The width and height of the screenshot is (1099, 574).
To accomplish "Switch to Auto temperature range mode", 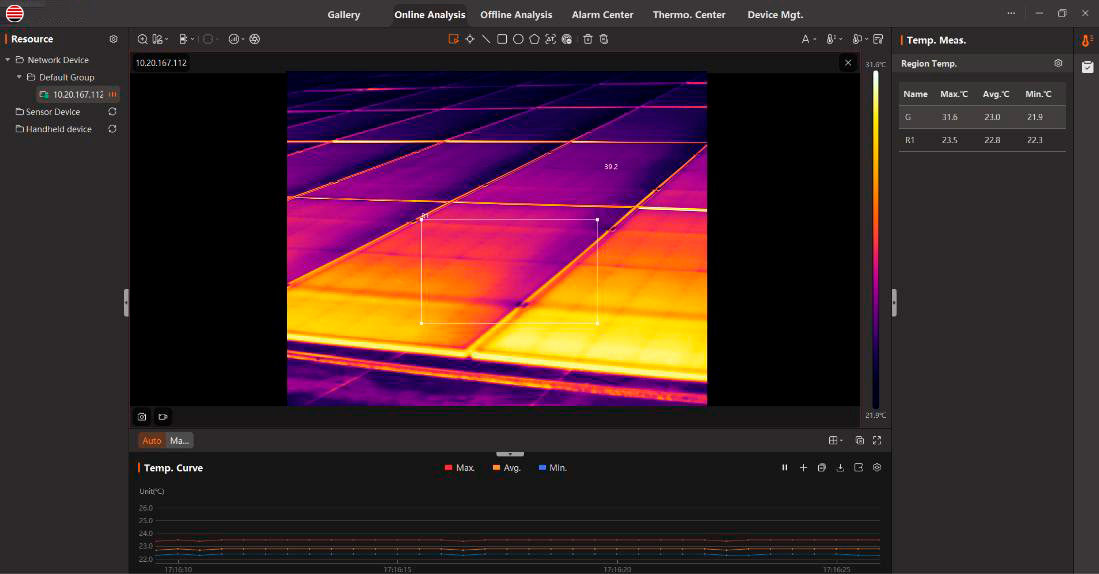I will coord(151,440).
